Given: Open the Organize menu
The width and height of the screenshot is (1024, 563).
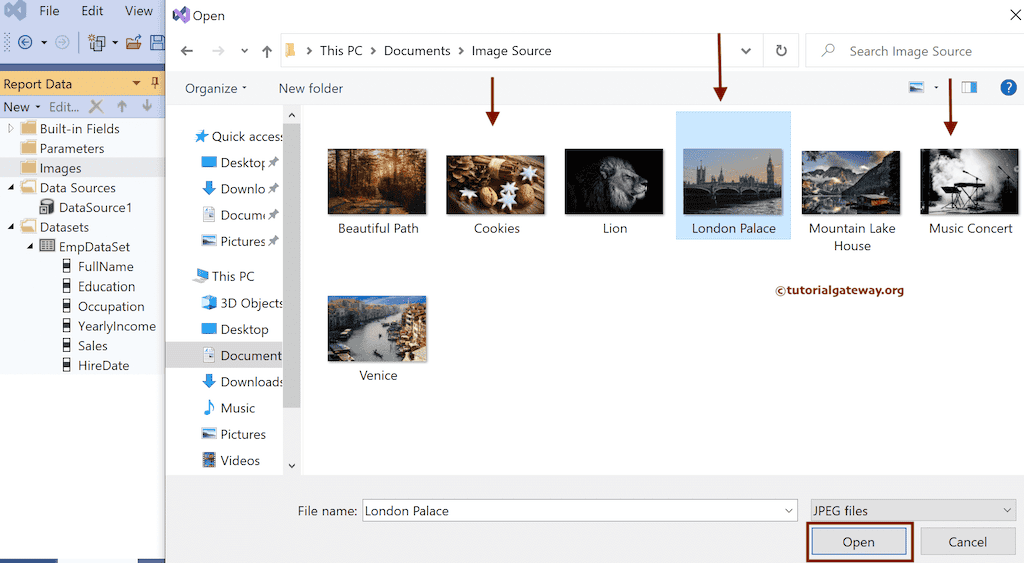Looking at the screenshot, I should pos(216,88).
